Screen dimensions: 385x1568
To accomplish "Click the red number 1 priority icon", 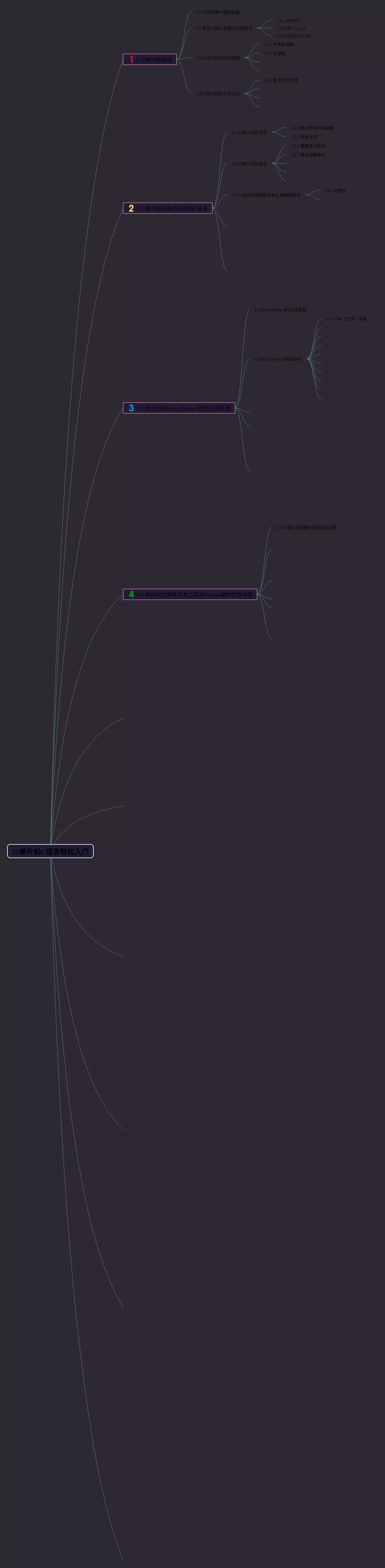I will [x=131, y=60].
